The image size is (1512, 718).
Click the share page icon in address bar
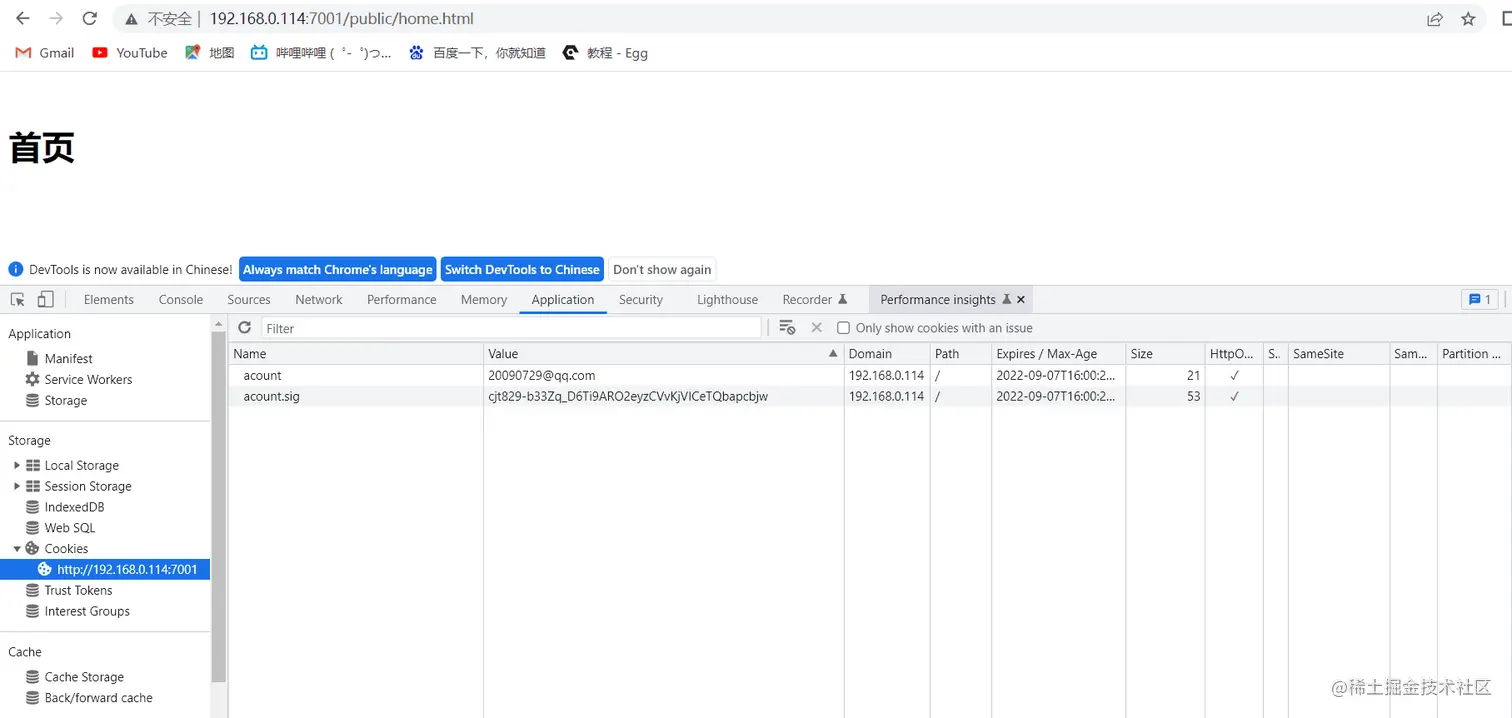point(1435,19)
